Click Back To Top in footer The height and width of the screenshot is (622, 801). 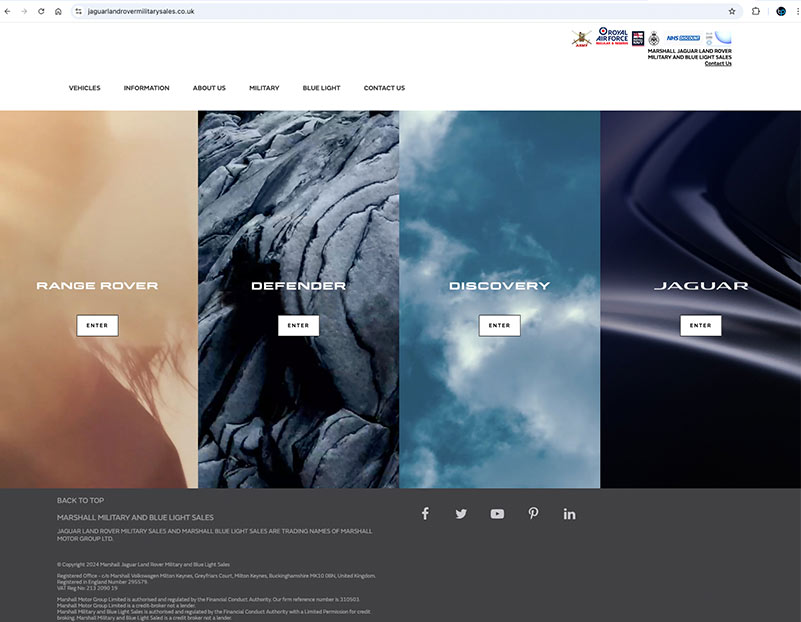80,500
